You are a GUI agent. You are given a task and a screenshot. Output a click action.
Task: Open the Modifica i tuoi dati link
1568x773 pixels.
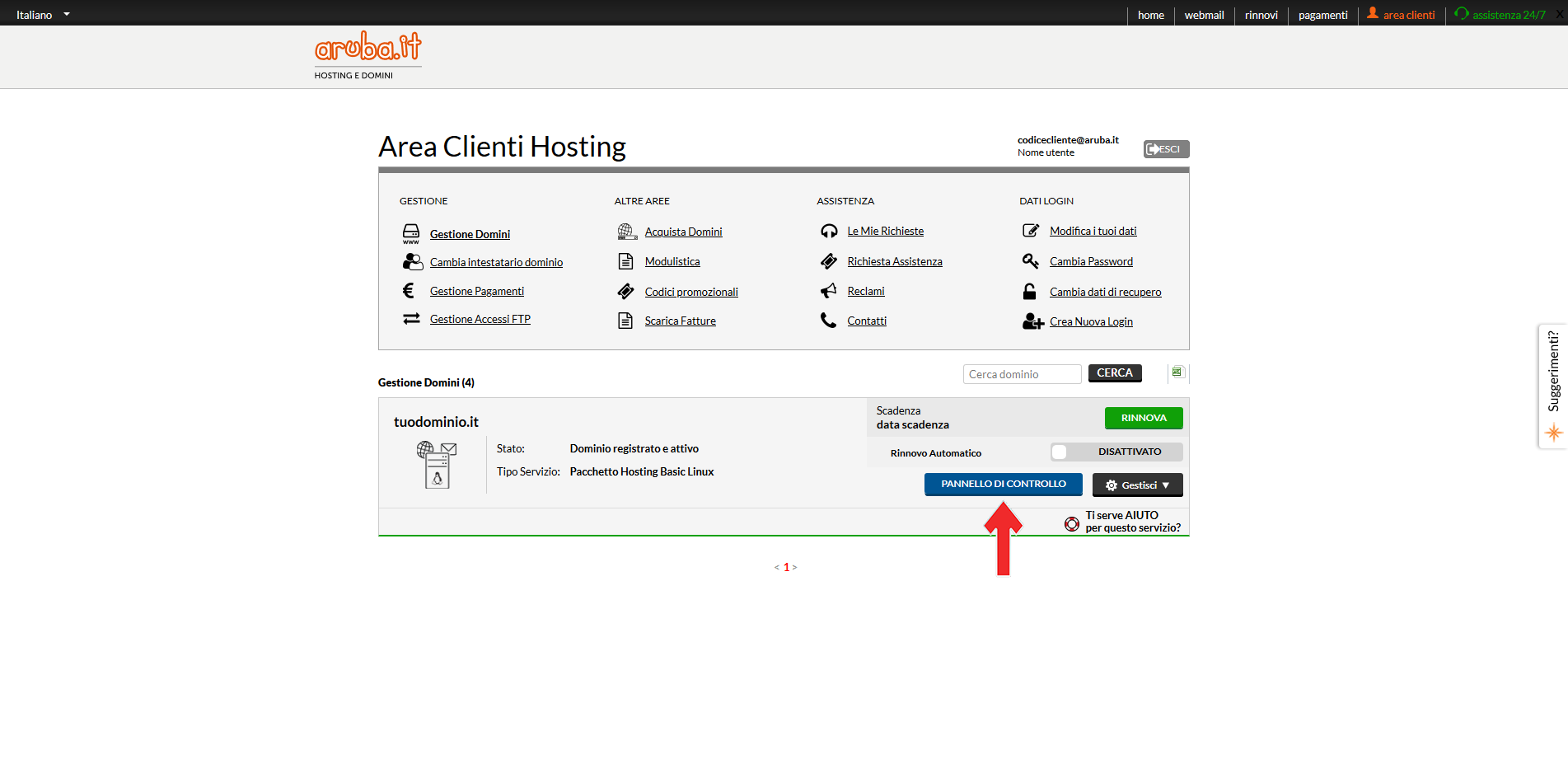click(x=1093, y=231)
